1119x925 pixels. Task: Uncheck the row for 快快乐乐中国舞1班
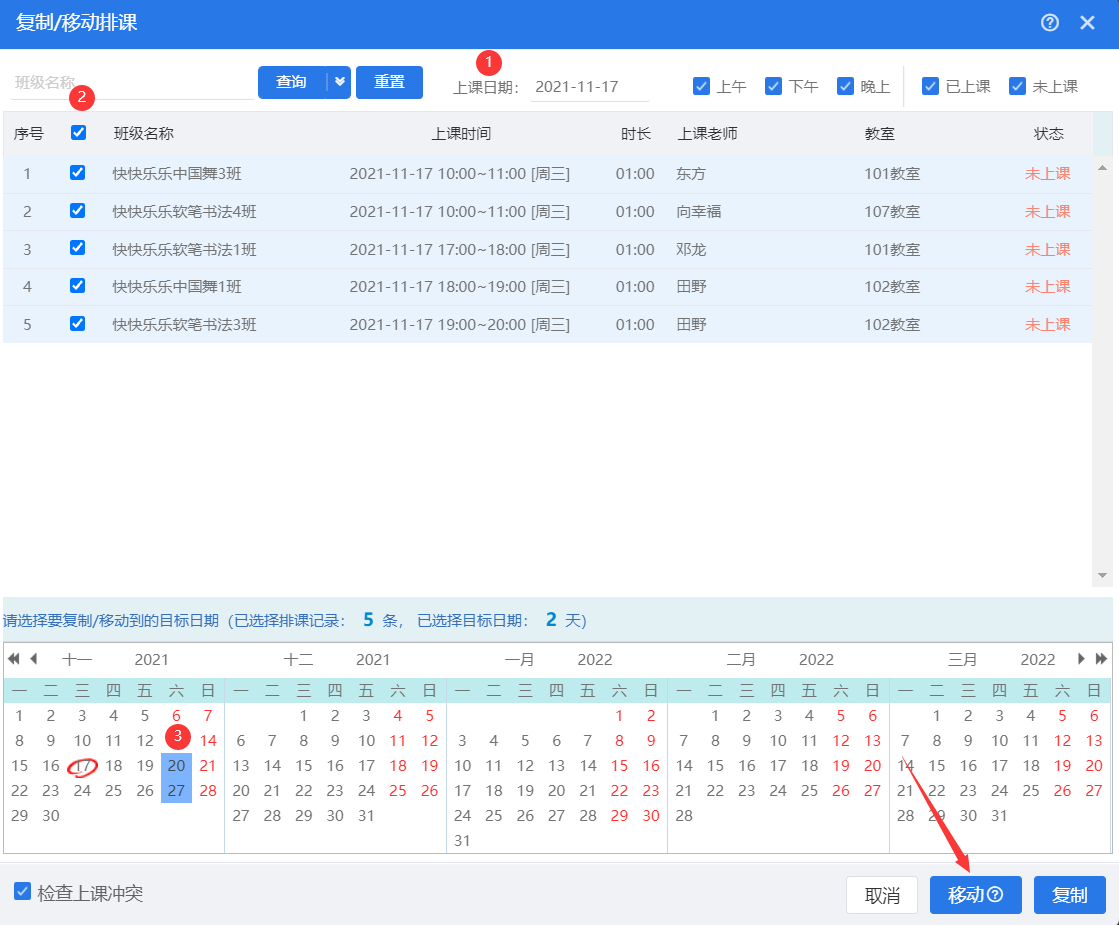[x=77, y=285]
